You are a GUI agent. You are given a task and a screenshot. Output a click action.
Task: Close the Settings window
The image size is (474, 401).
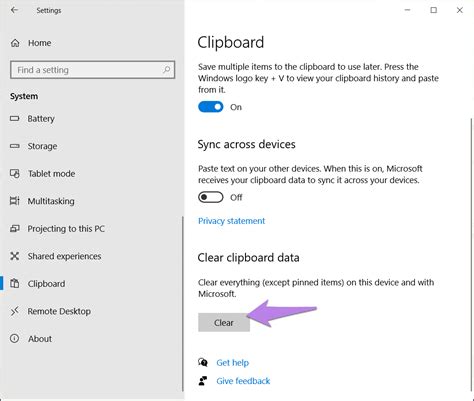coord(460,10)
